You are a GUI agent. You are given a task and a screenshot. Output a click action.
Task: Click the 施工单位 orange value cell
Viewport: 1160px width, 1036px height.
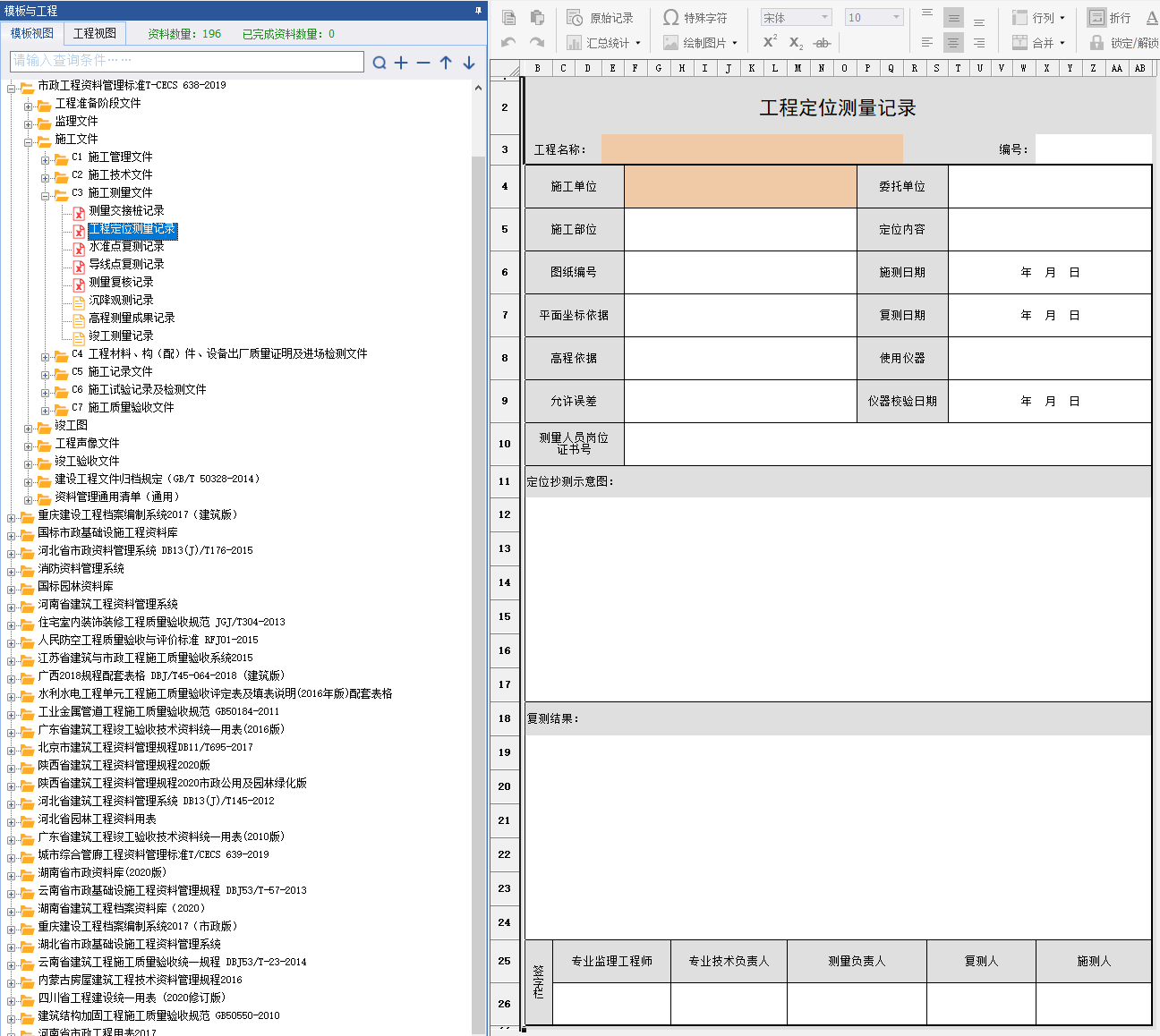pos(740,186)
